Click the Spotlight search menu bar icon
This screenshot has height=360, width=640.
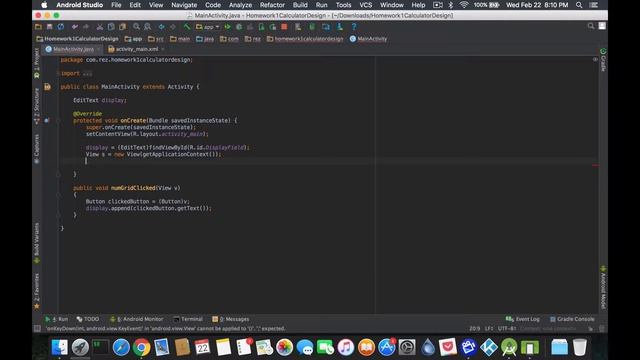click(579, 5)
